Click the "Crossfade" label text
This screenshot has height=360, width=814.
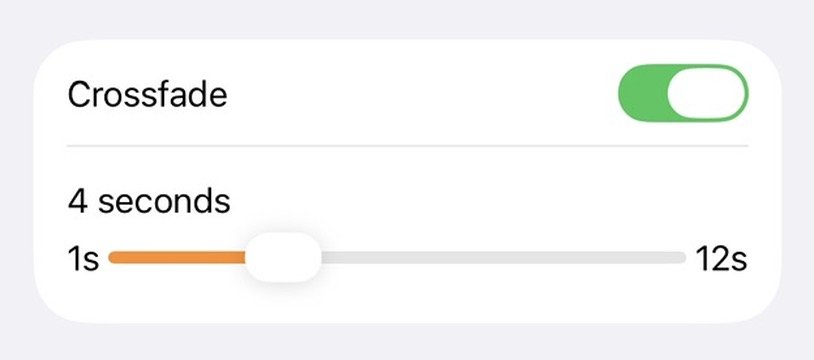(x=147, y=95)
